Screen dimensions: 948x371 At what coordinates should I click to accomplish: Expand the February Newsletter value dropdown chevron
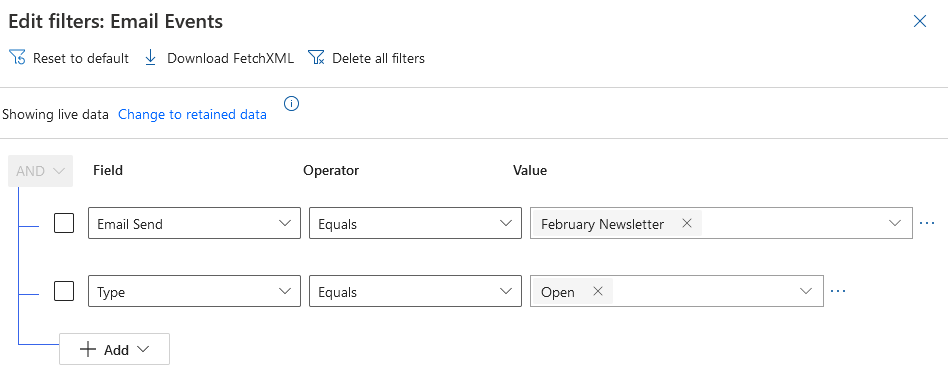click(x=895, y=223)
